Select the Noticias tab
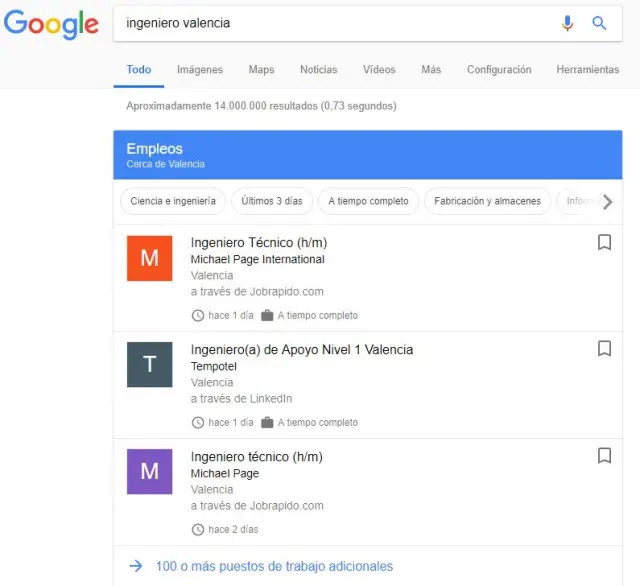 coord(318,70)
